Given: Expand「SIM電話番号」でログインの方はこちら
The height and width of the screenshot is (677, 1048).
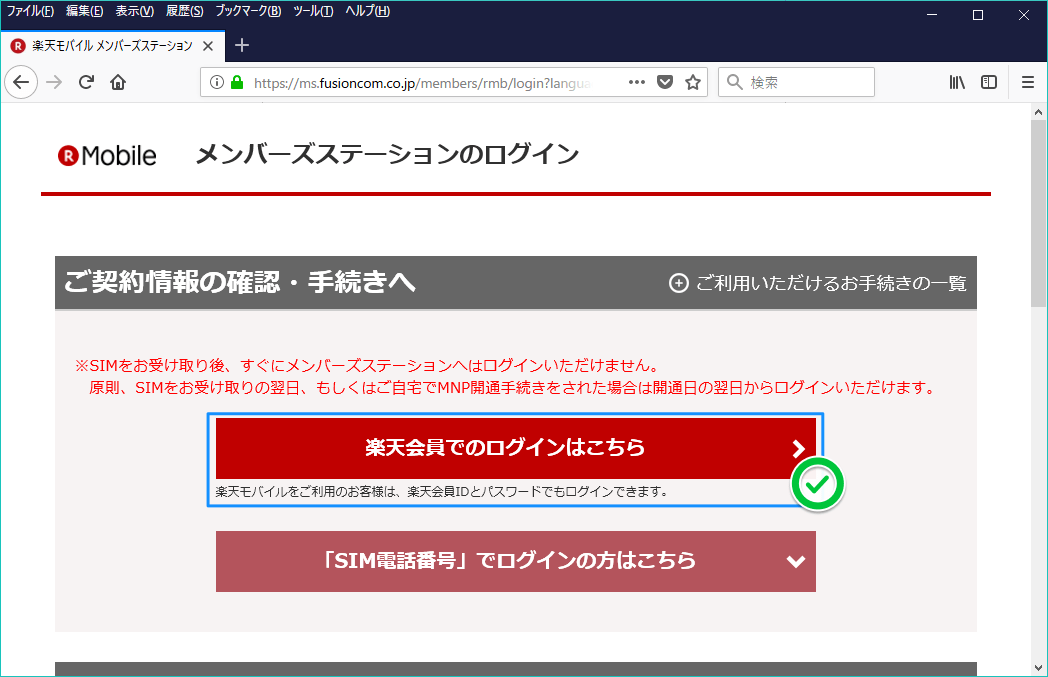Looking at the screenshot, I should (x=515, y=561).
